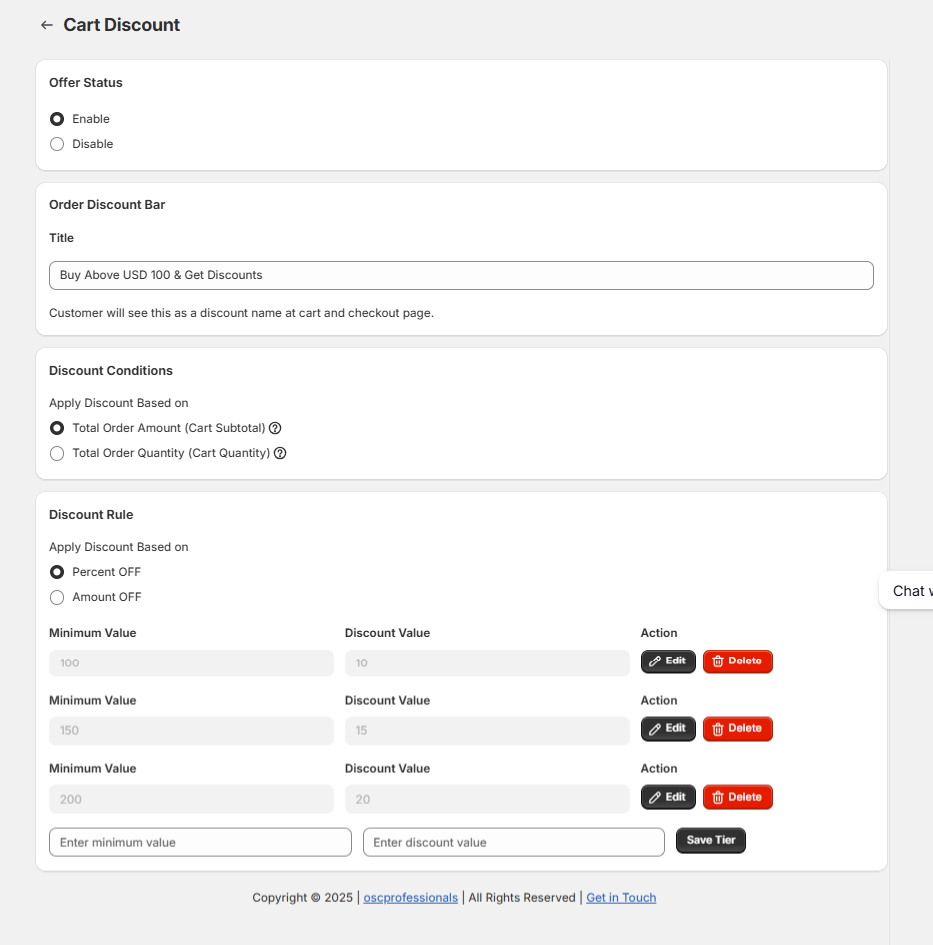
Task: Edit the tier with minimum value 100
Action: tap(668, 662)
